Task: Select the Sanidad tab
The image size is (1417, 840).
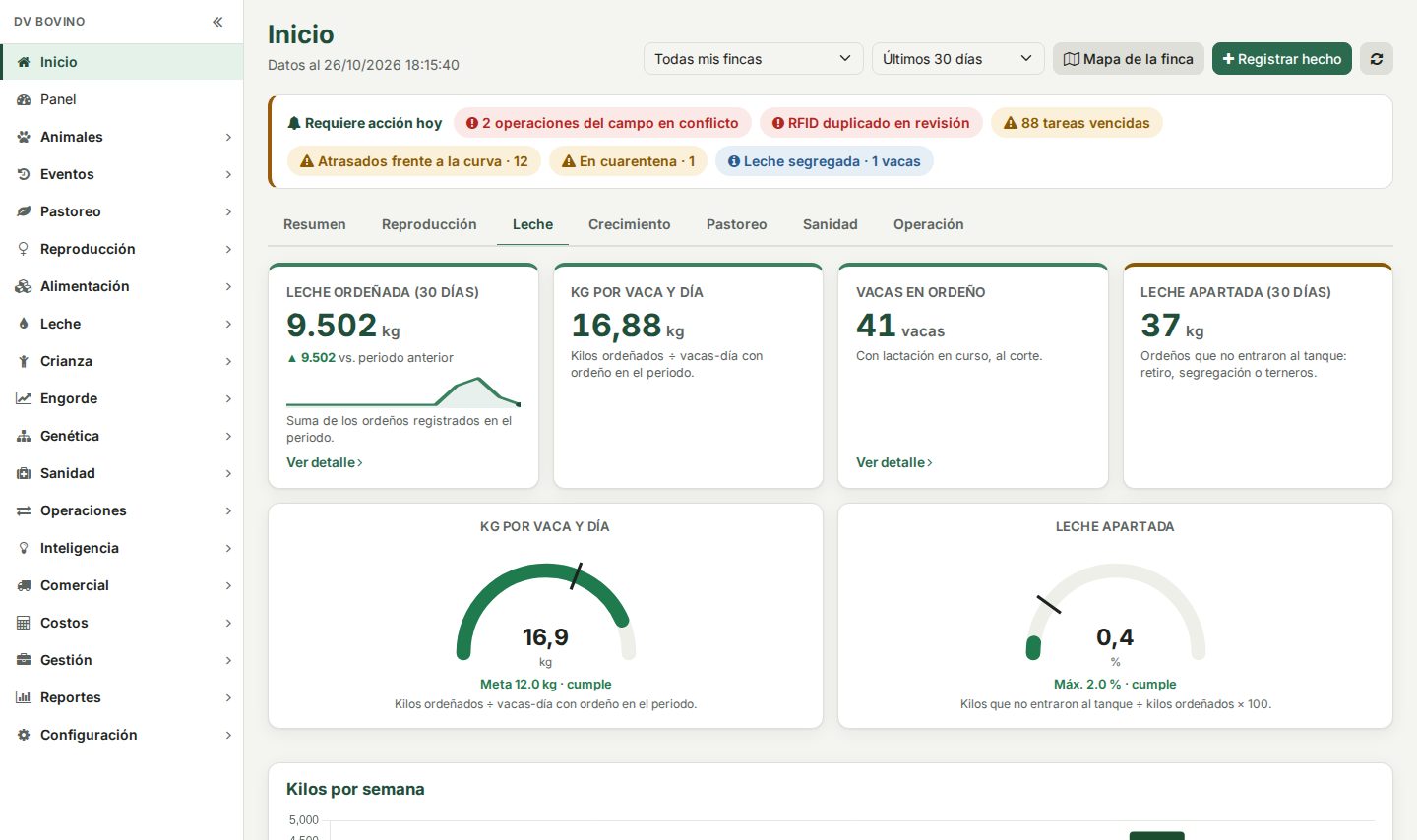Action: (831, 224)
